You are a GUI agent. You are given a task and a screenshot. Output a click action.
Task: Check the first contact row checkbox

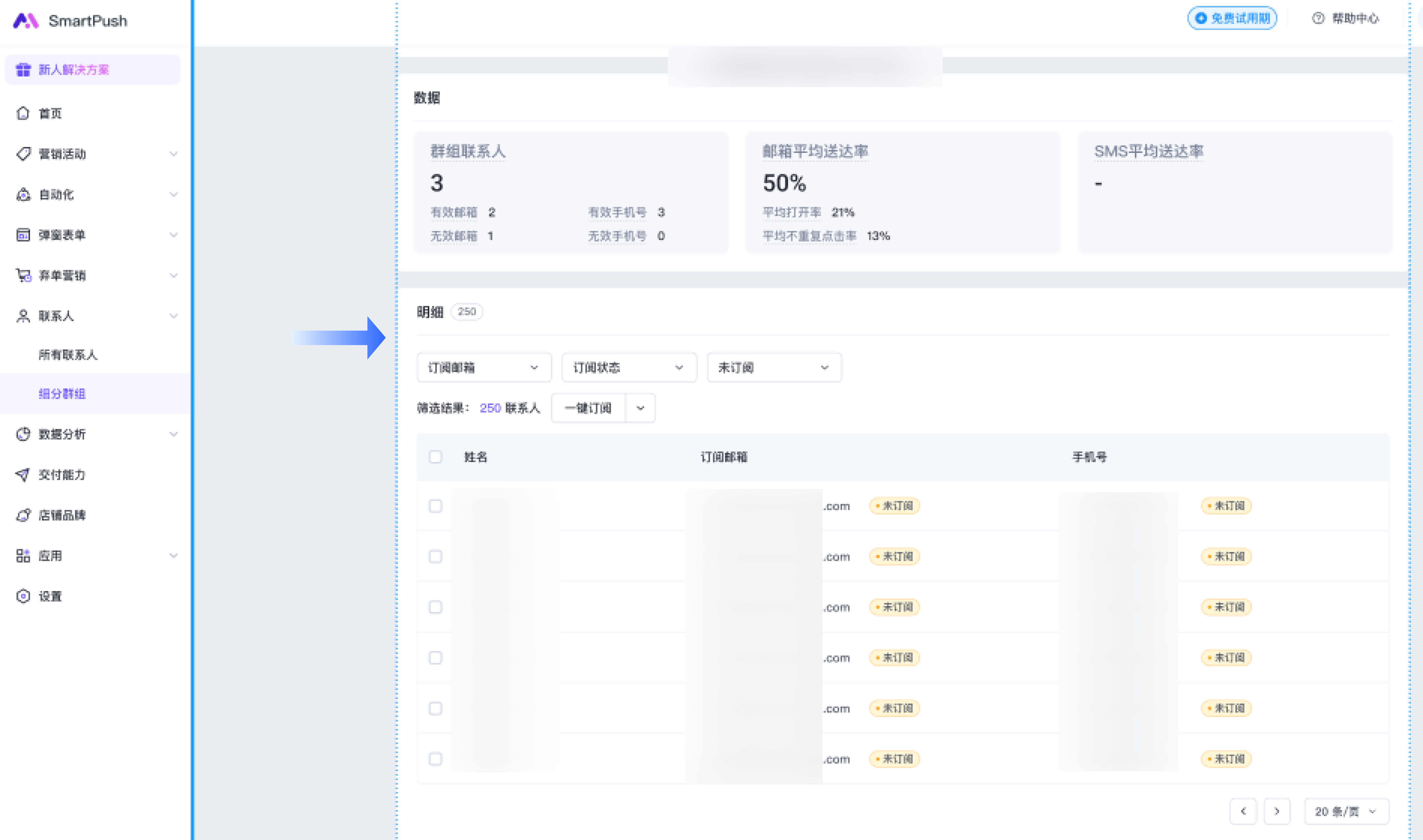(435, 506)
